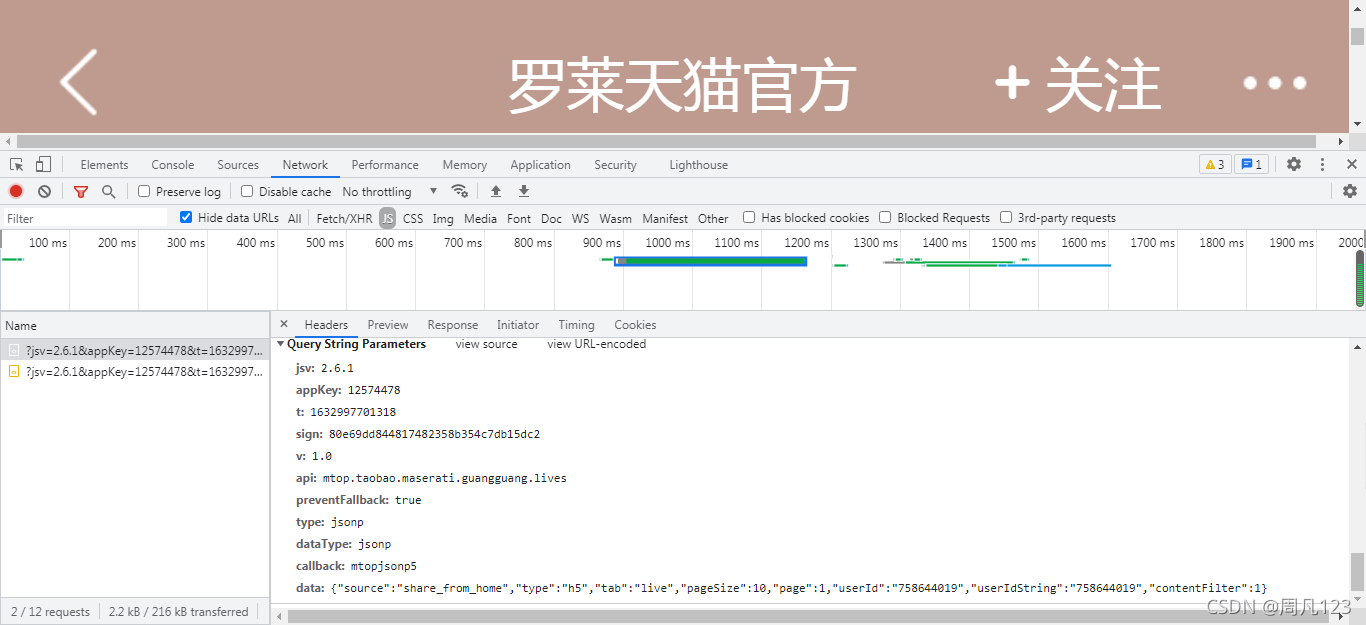1366x625 pixels.
Task: Filter requests by Font
Action: point(519,218)
